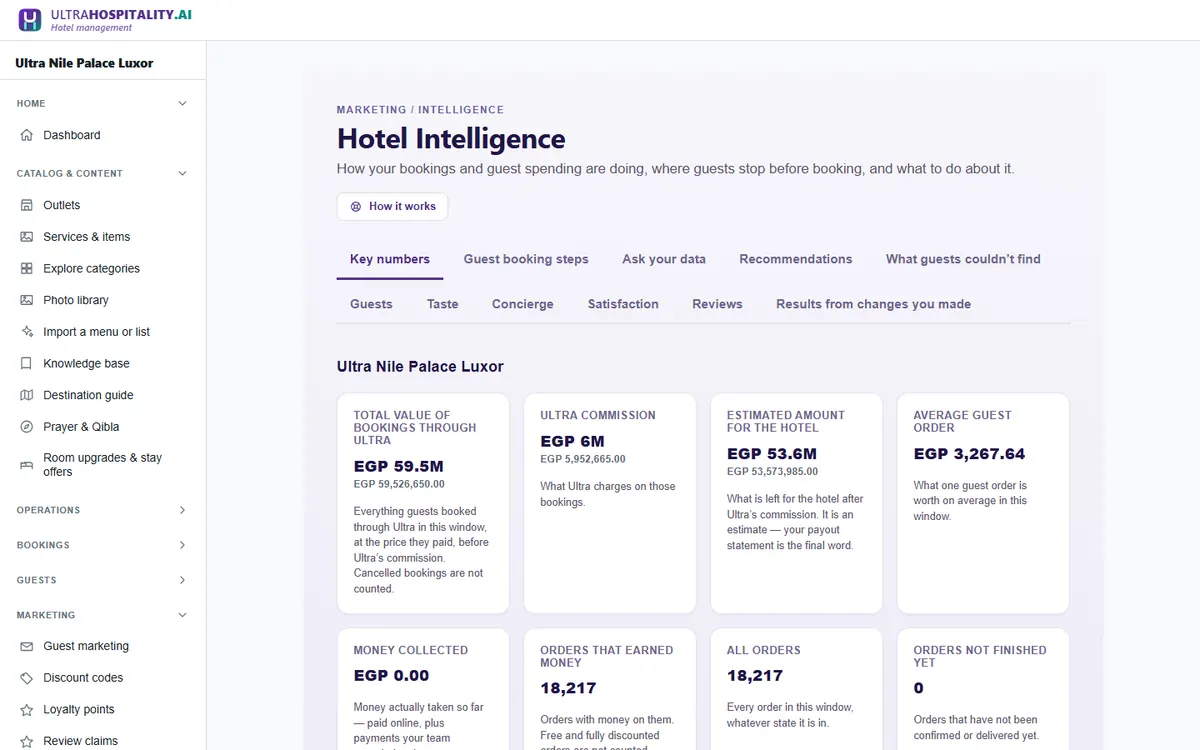The height and width of the screenshot is (750, 1200).
Task: Click the Ultra Nile Palace Luxor sidebar title
Action: click(x=84, y=63)
